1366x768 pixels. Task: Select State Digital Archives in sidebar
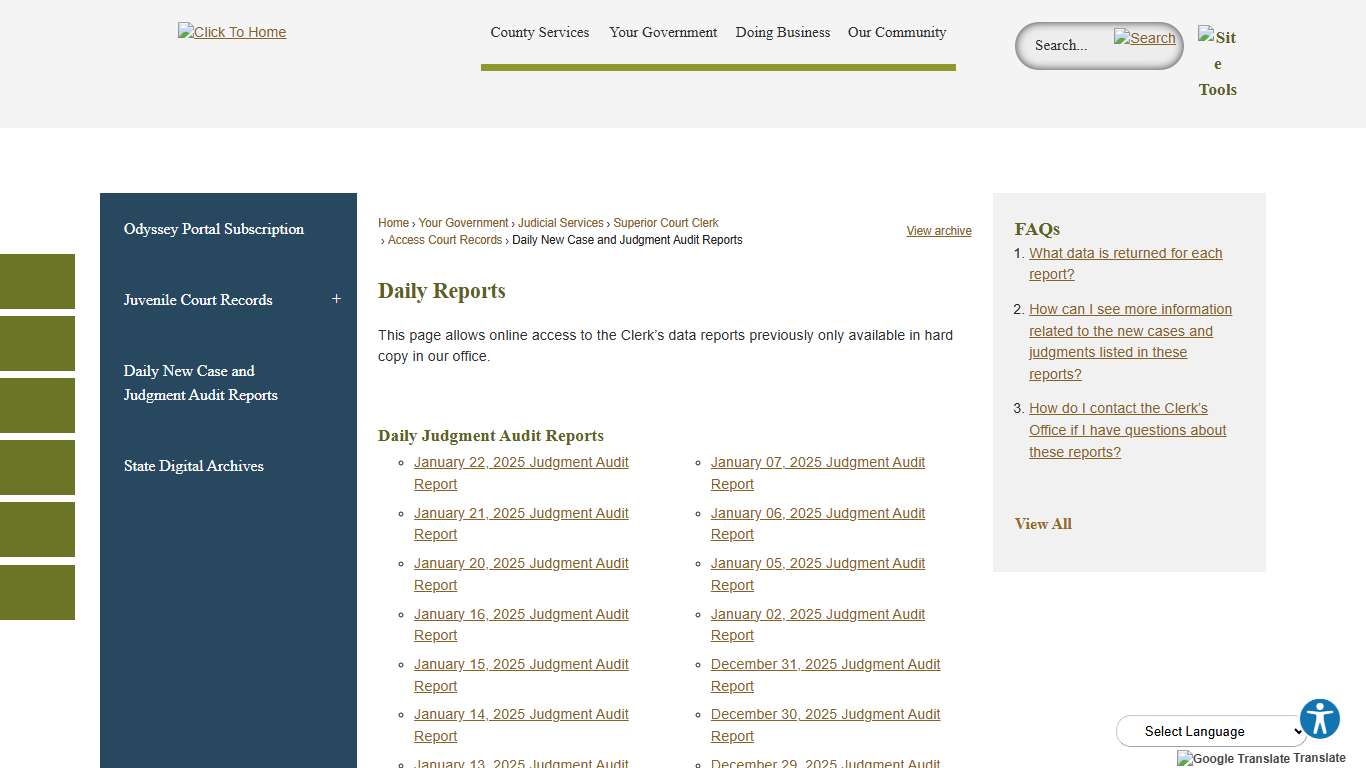(193, 466)
